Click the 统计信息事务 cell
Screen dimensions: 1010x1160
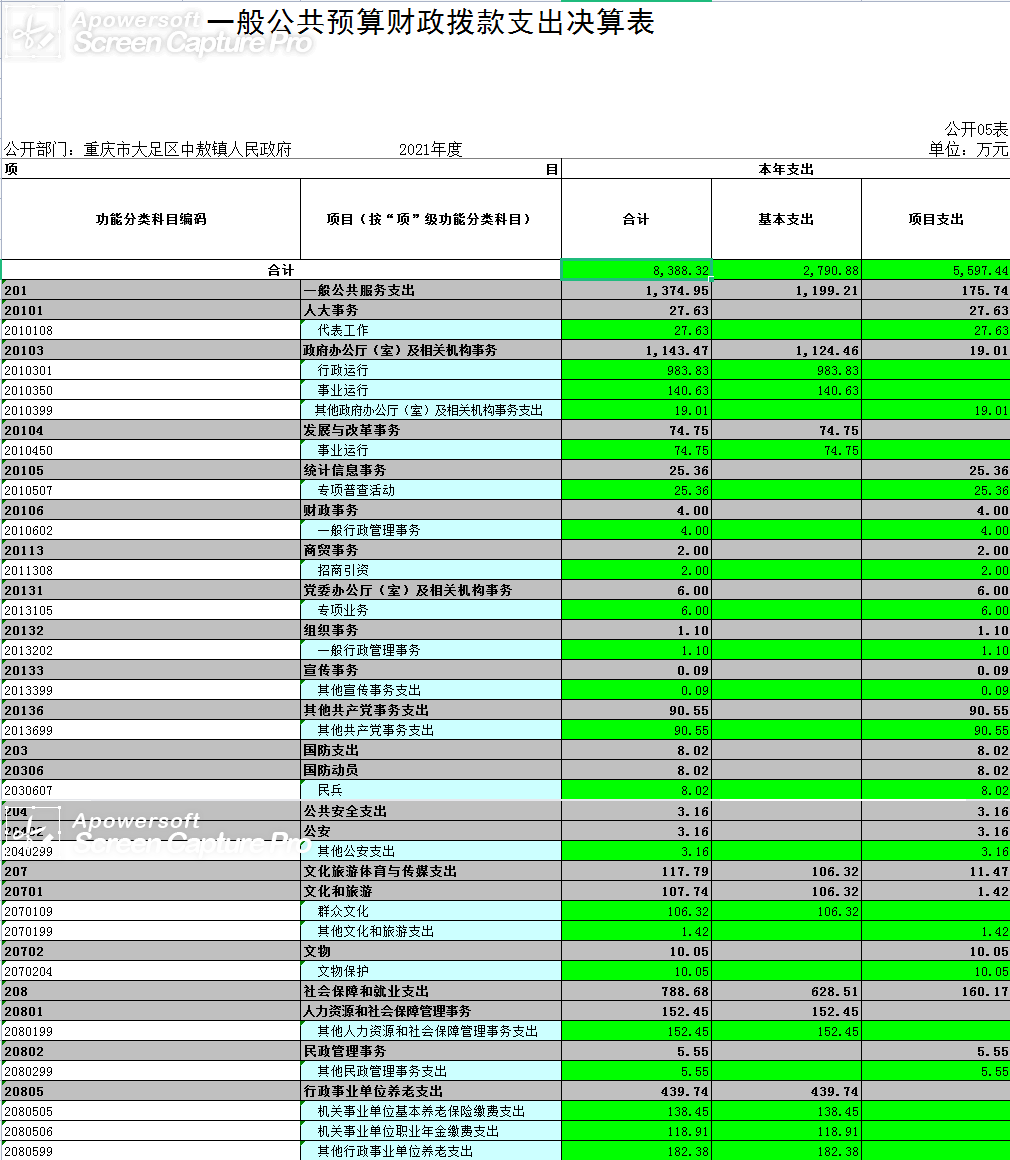[x=431, y=470]
